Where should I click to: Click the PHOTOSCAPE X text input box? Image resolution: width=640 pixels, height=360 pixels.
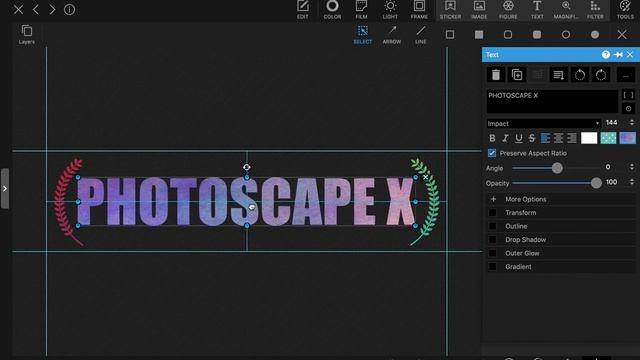point(552,101)
